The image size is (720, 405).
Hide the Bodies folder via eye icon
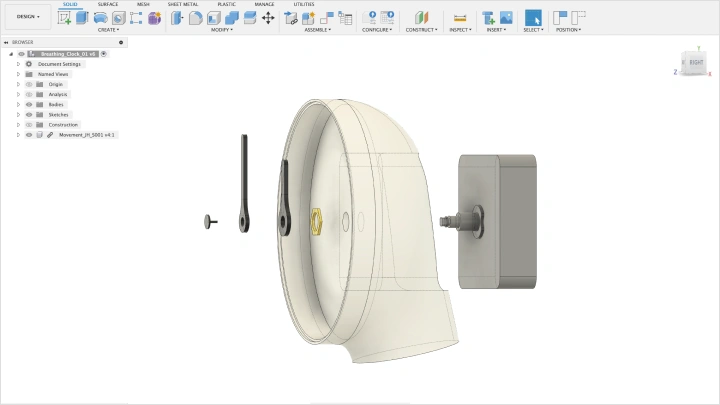(29, 104)
